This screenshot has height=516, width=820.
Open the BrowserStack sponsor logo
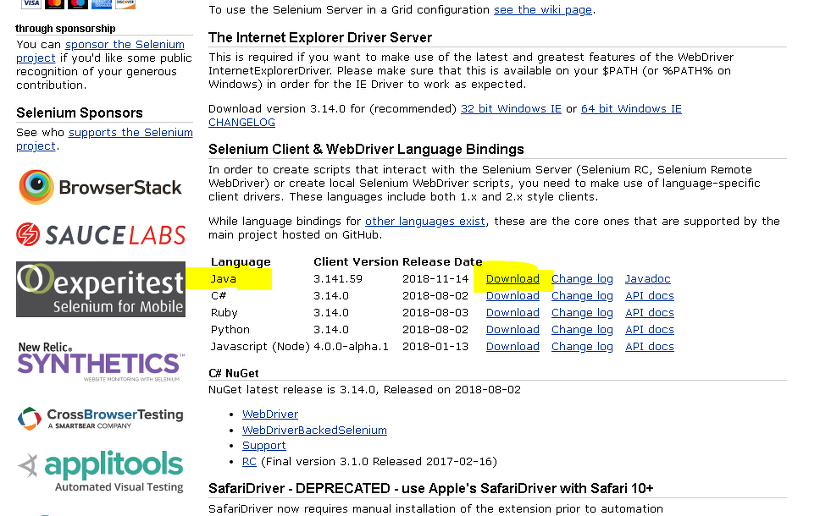click(100, 187)
